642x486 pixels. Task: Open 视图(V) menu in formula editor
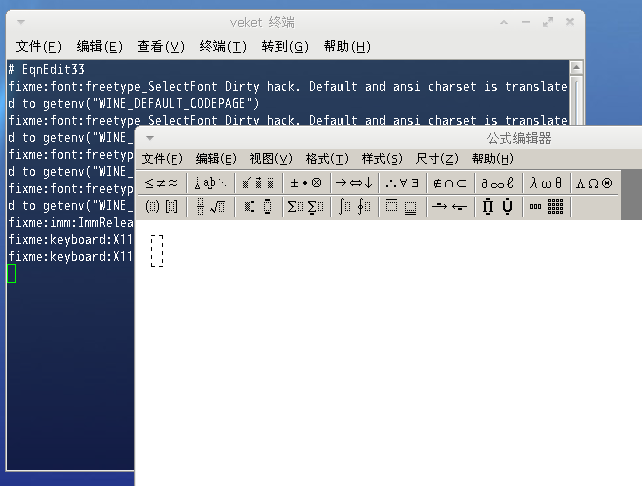tap(271, 159)
